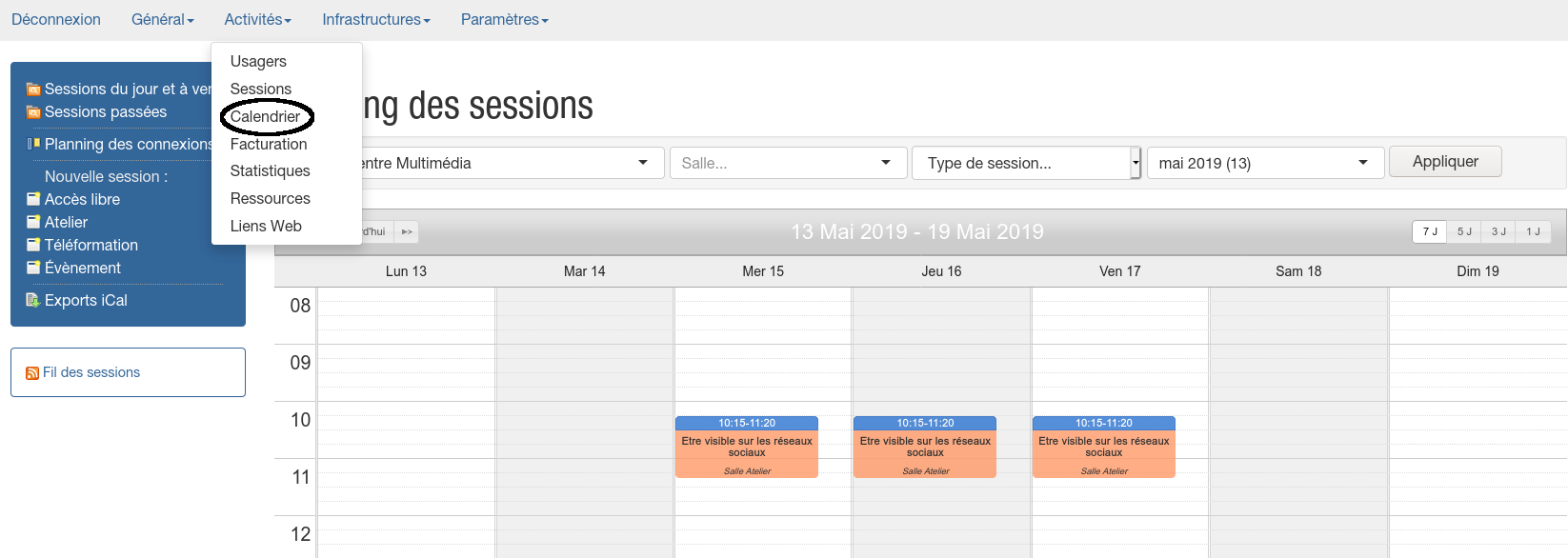Open the Mer 15 réseaux sociaux session
Viewport: 1568px width, 558px height.
747,448
